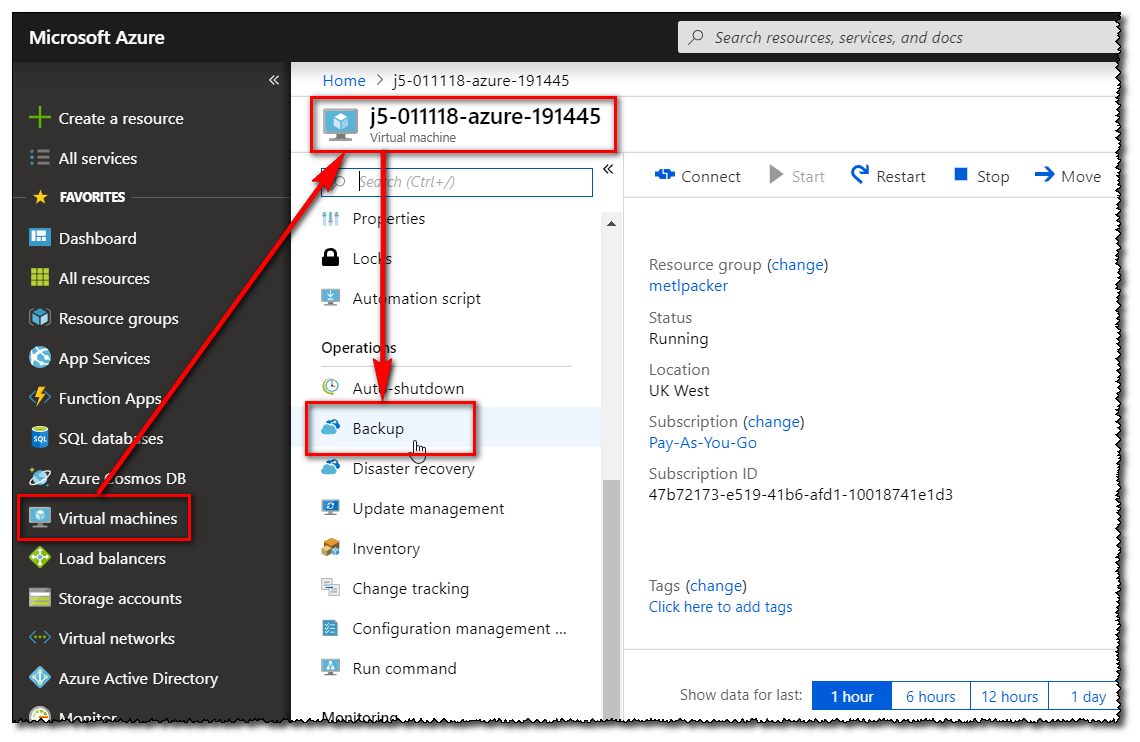Image resolution: width=1140 pixels, height=742 pixels.
Task: Click the Properties bars icon
Action: [330, 218]
